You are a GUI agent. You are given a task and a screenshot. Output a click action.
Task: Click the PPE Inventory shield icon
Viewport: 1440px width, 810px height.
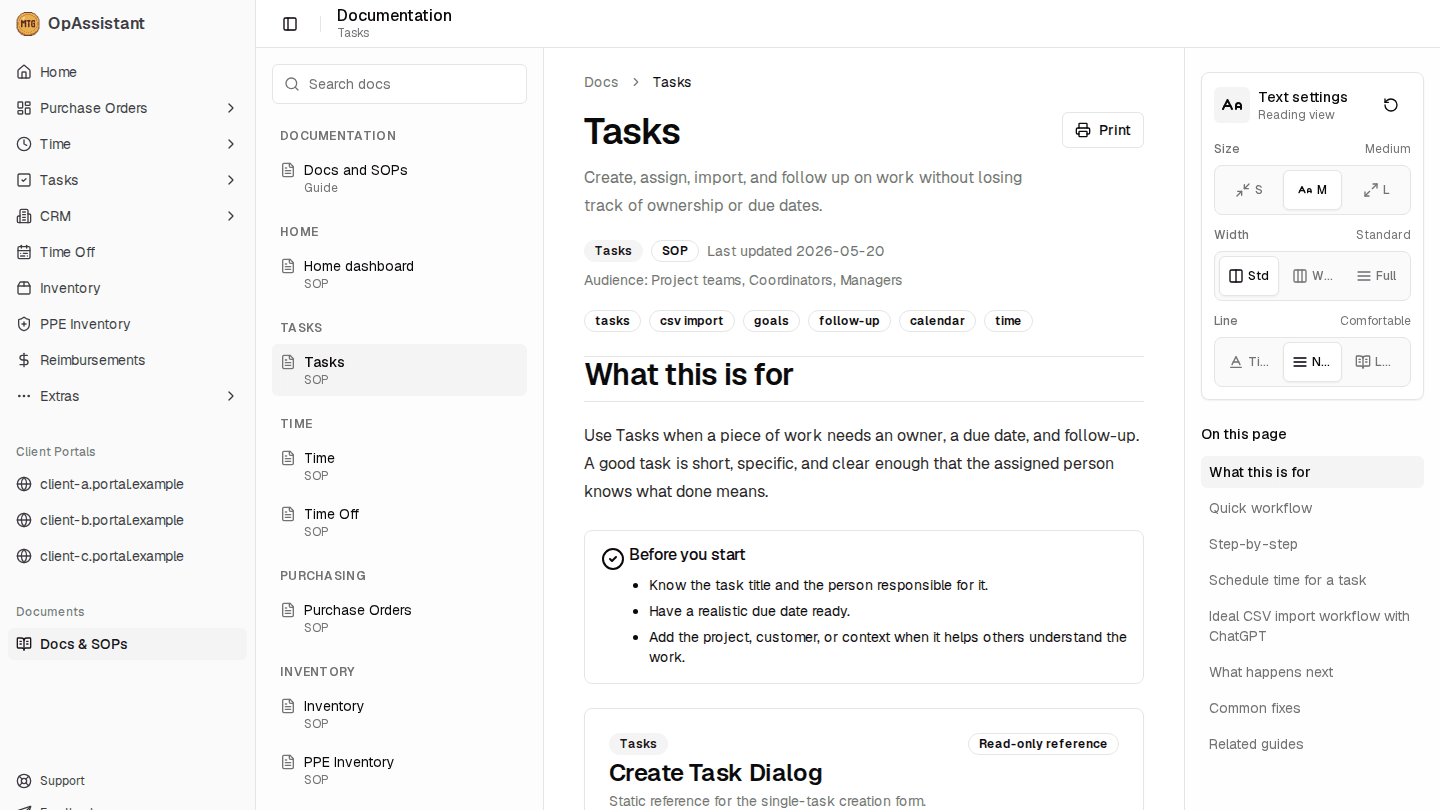(x=24, y=324)
